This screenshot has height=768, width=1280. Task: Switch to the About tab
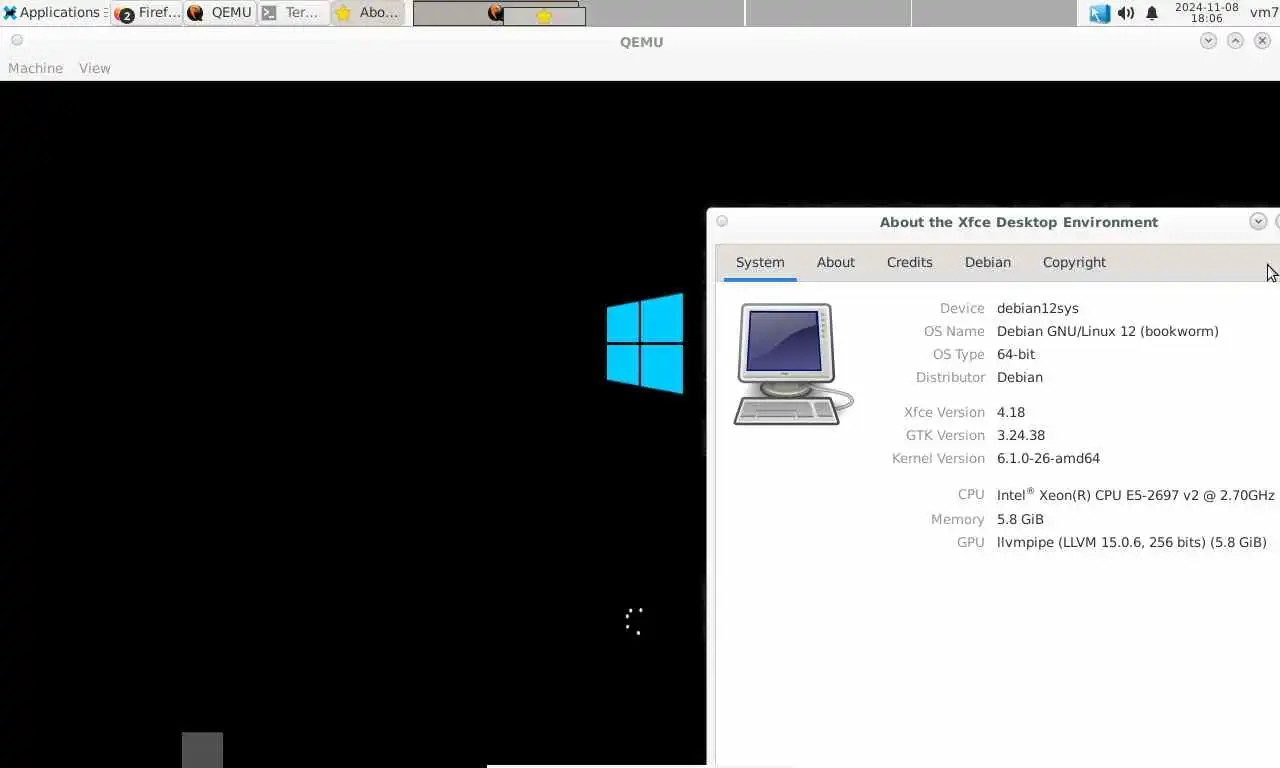[x=836, y=263]
